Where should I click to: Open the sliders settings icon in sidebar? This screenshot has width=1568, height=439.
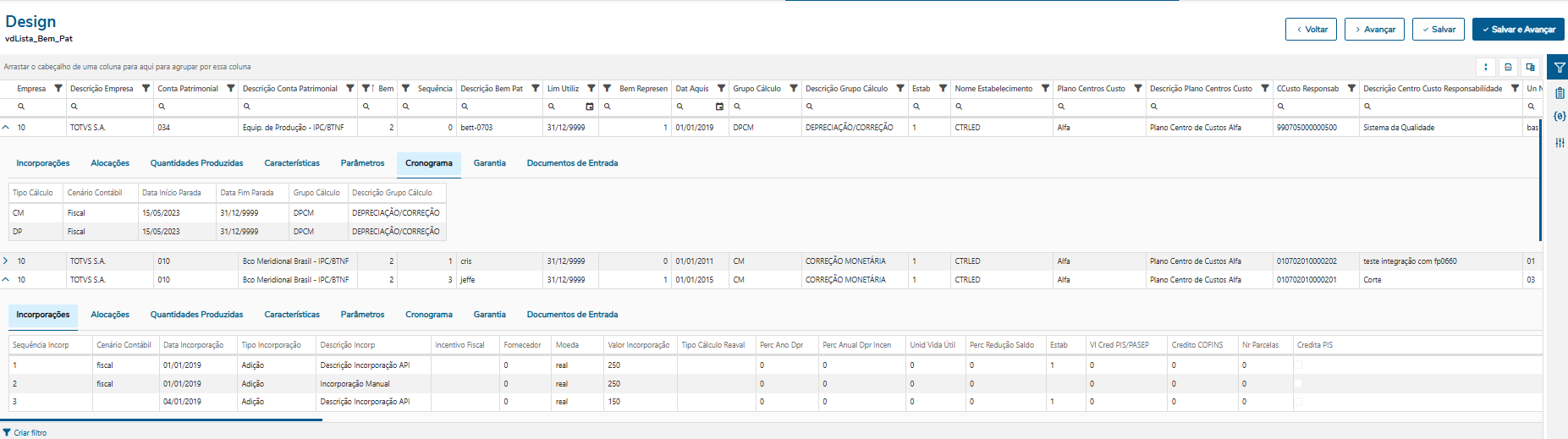click(x=1560, y=143)
